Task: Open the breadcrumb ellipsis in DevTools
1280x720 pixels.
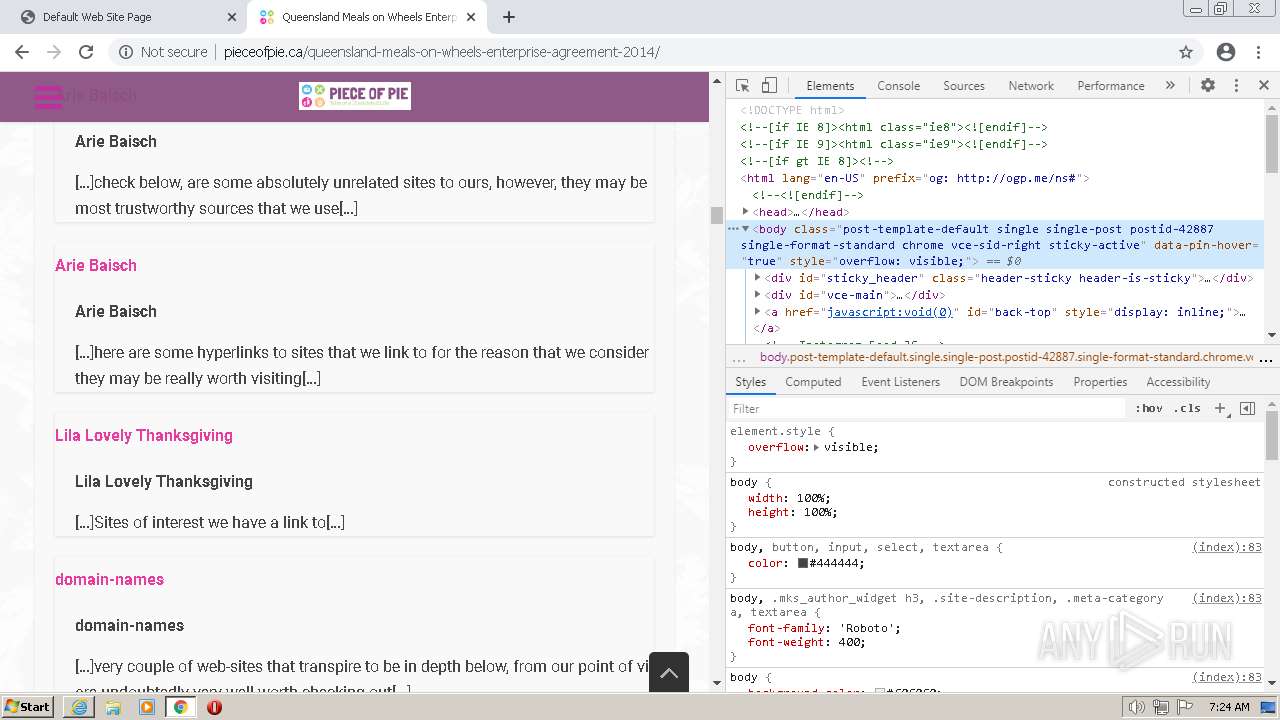Action: 739,357
